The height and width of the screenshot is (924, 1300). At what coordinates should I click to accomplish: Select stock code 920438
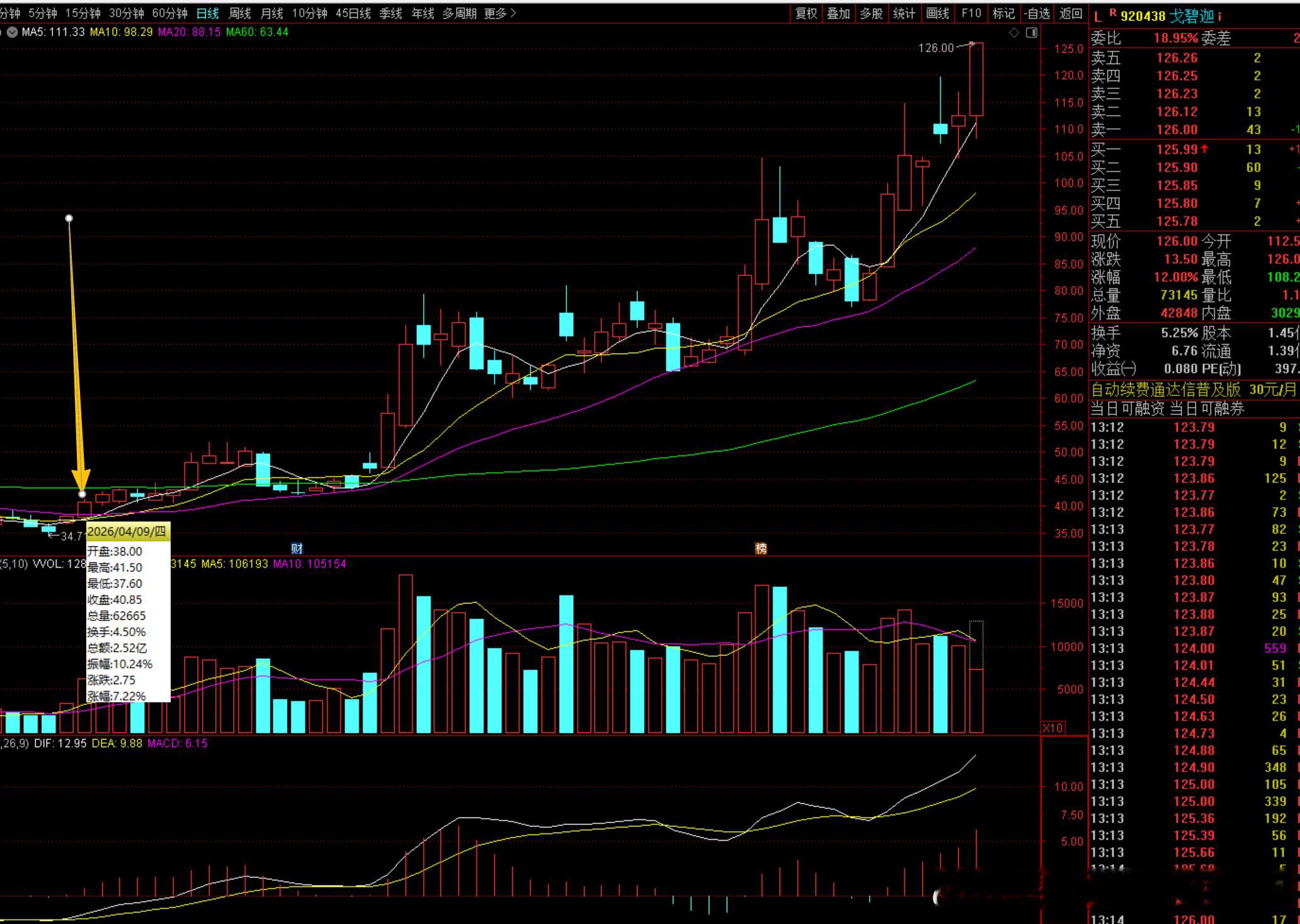(x=1143, y=16)
